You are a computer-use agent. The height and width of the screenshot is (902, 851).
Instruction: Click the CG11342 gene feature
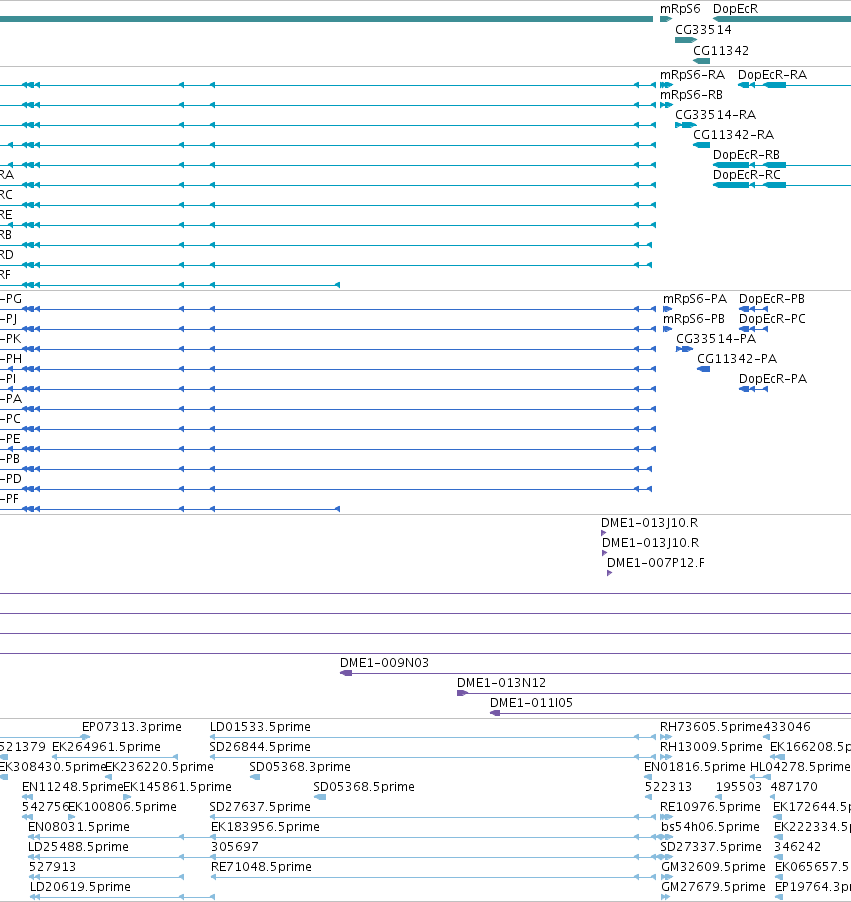701,60
